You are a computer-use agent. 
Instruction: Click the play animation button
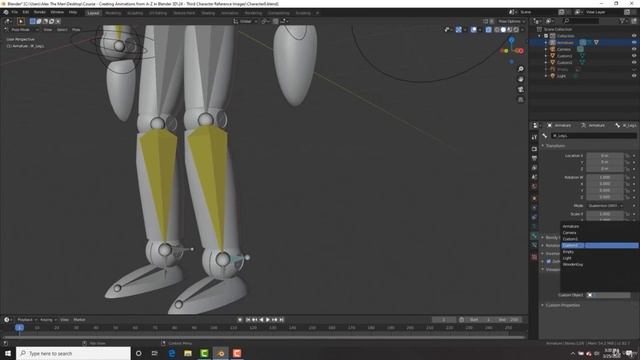point(268,320)
